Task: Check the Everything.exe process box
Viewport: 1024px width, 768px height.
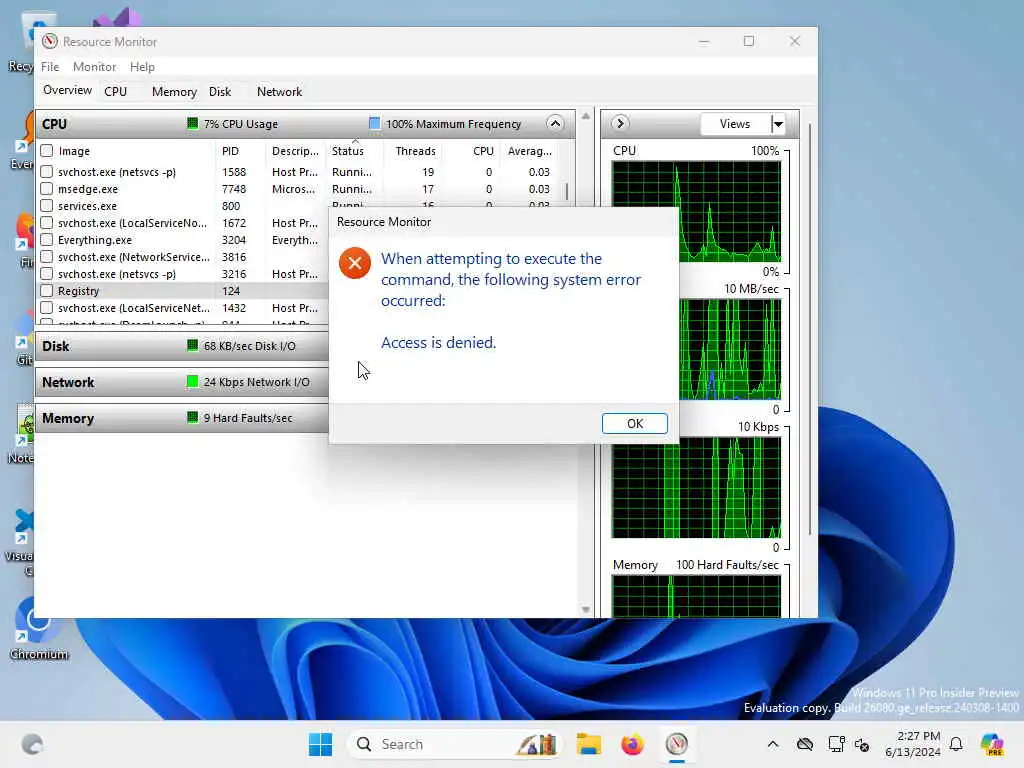Action: (x=46, y=240)
